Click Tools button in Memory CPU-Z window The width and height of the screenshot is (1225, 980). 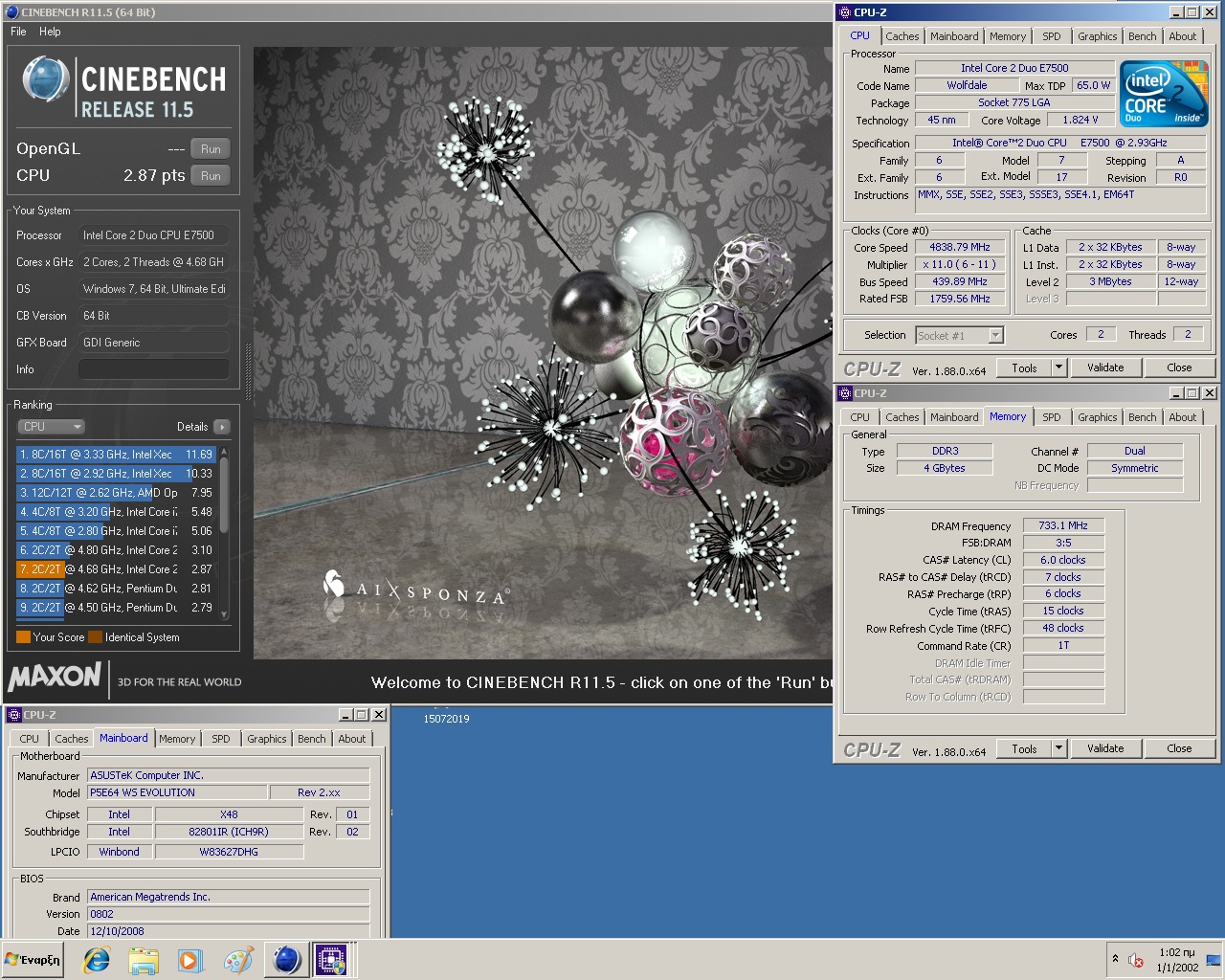pos(1024,748)
